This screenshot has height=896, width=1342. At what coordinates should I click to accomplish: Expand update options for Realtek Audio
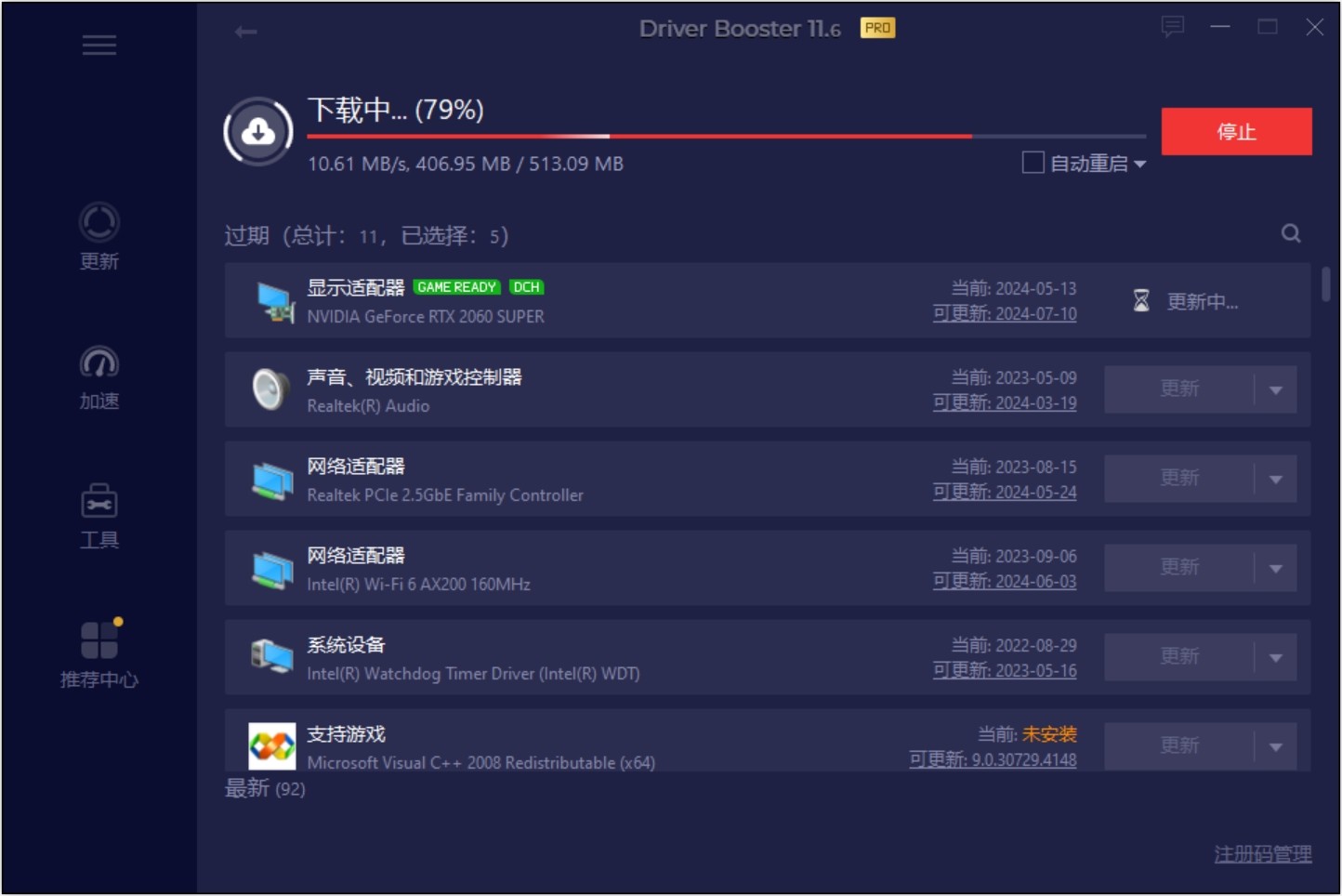1276,390
